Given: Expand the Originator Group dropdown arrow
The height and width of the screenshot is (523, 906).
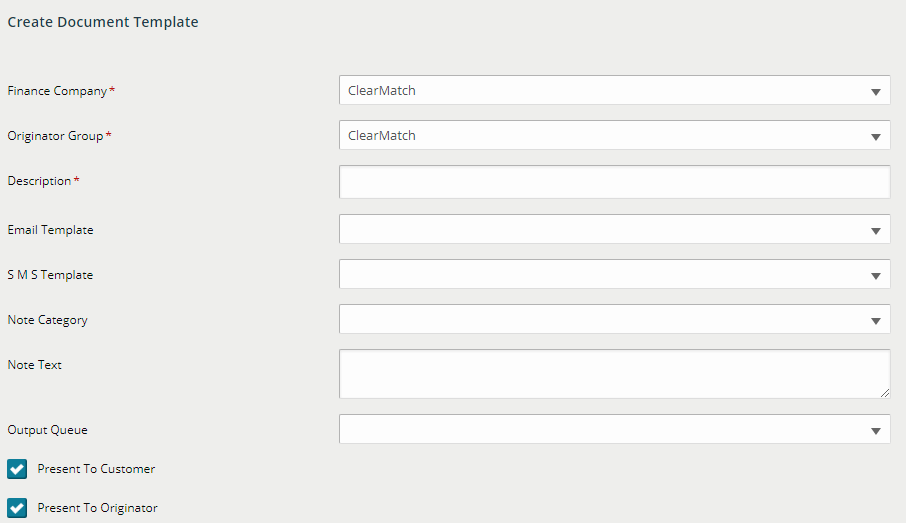Looking at the screenshot, I should tap(875, 136).
